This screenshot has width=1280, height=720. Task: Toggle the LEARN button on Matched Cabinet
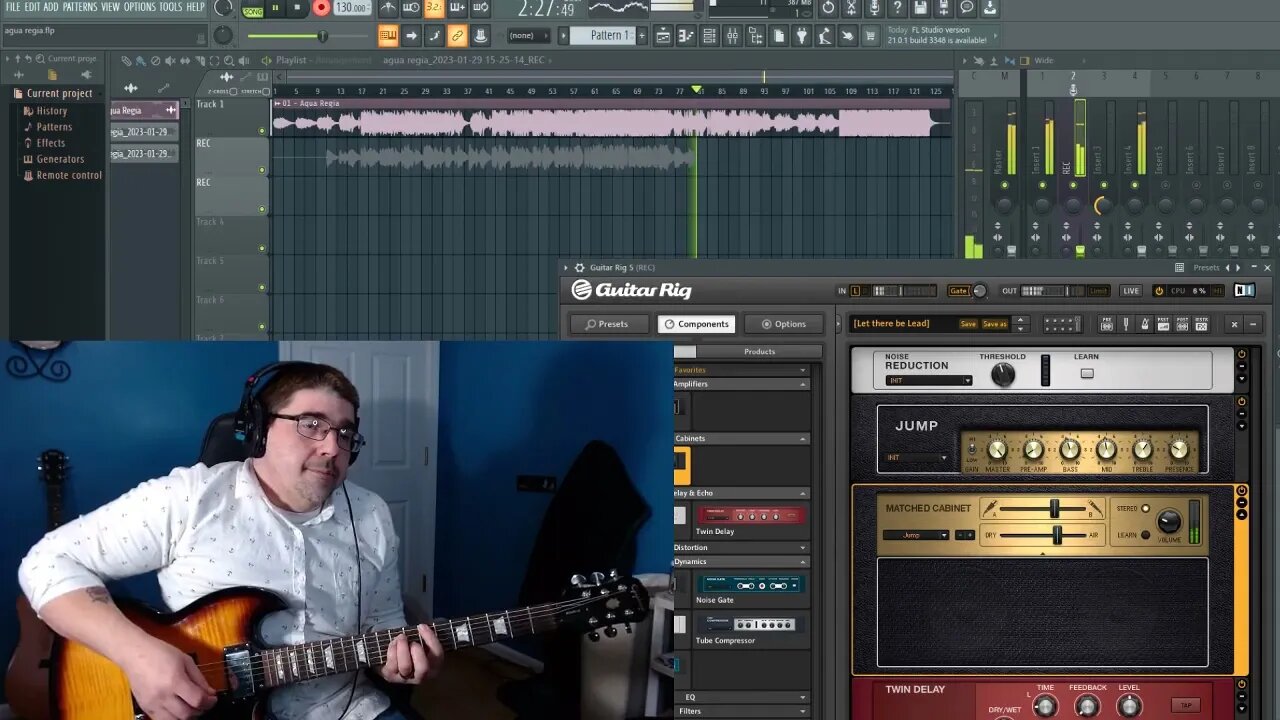click(x=1146, y=535)
